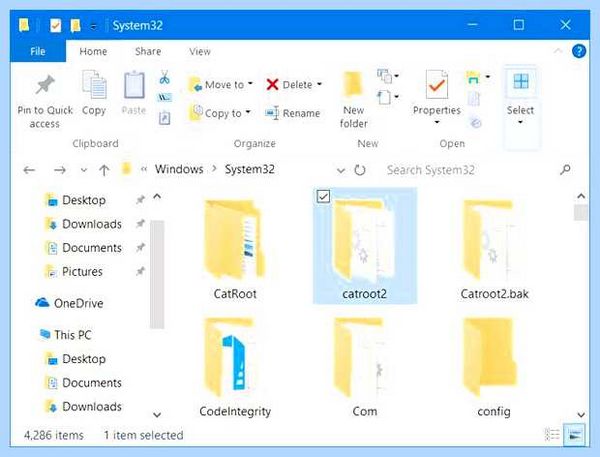This screenshot has width=600, height=457.
Task: Select the CatRoot folder
Action: (x=235, y=249)
